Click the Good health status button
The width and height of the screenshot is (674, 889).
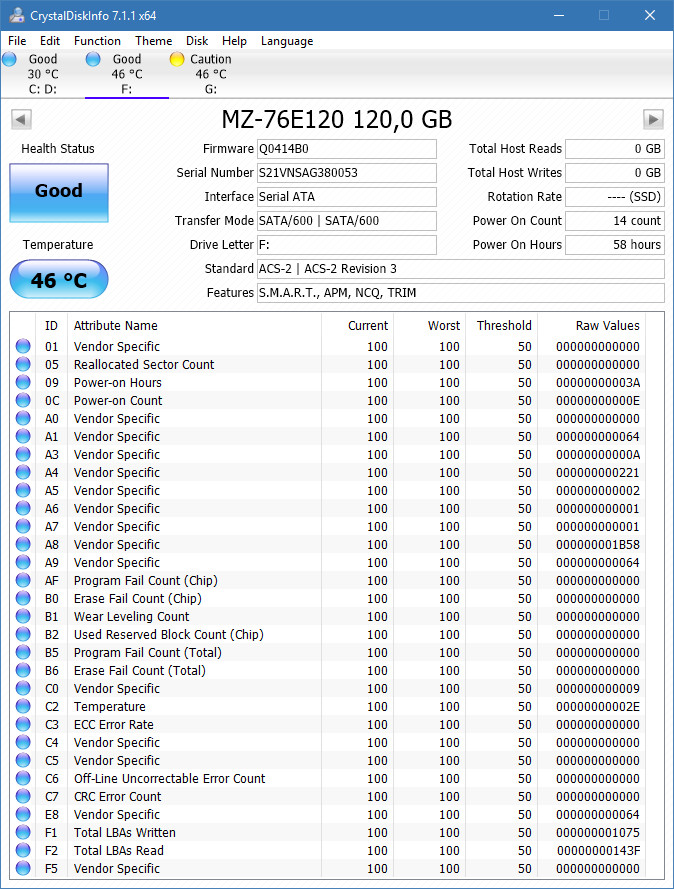[x=59, y=193]
